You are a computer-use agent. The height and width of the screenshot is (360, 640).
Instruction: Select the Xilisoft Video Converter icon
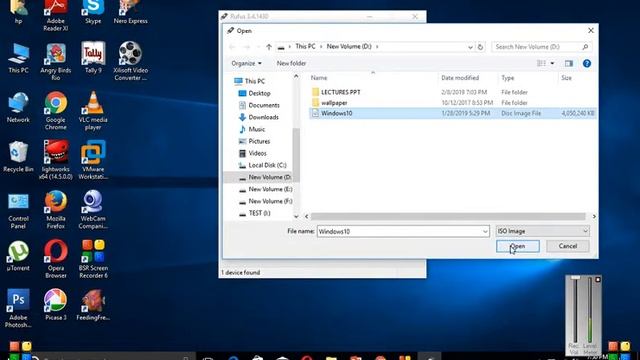point(130,62)
